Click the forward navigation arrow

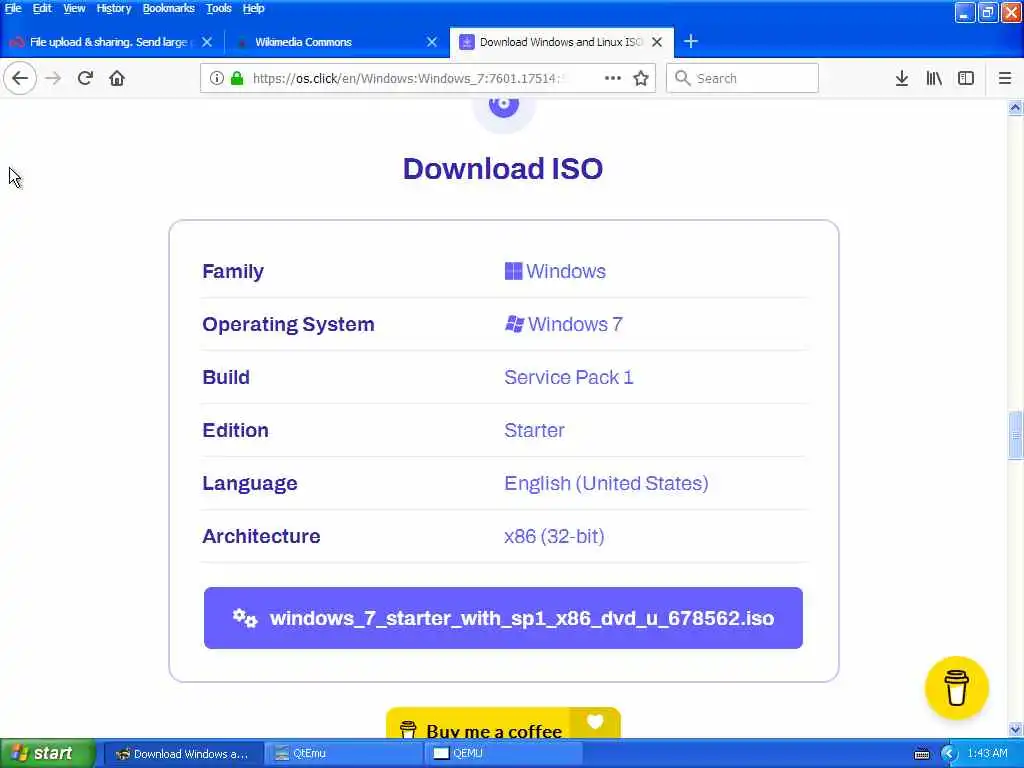click(x=53, y=78)
